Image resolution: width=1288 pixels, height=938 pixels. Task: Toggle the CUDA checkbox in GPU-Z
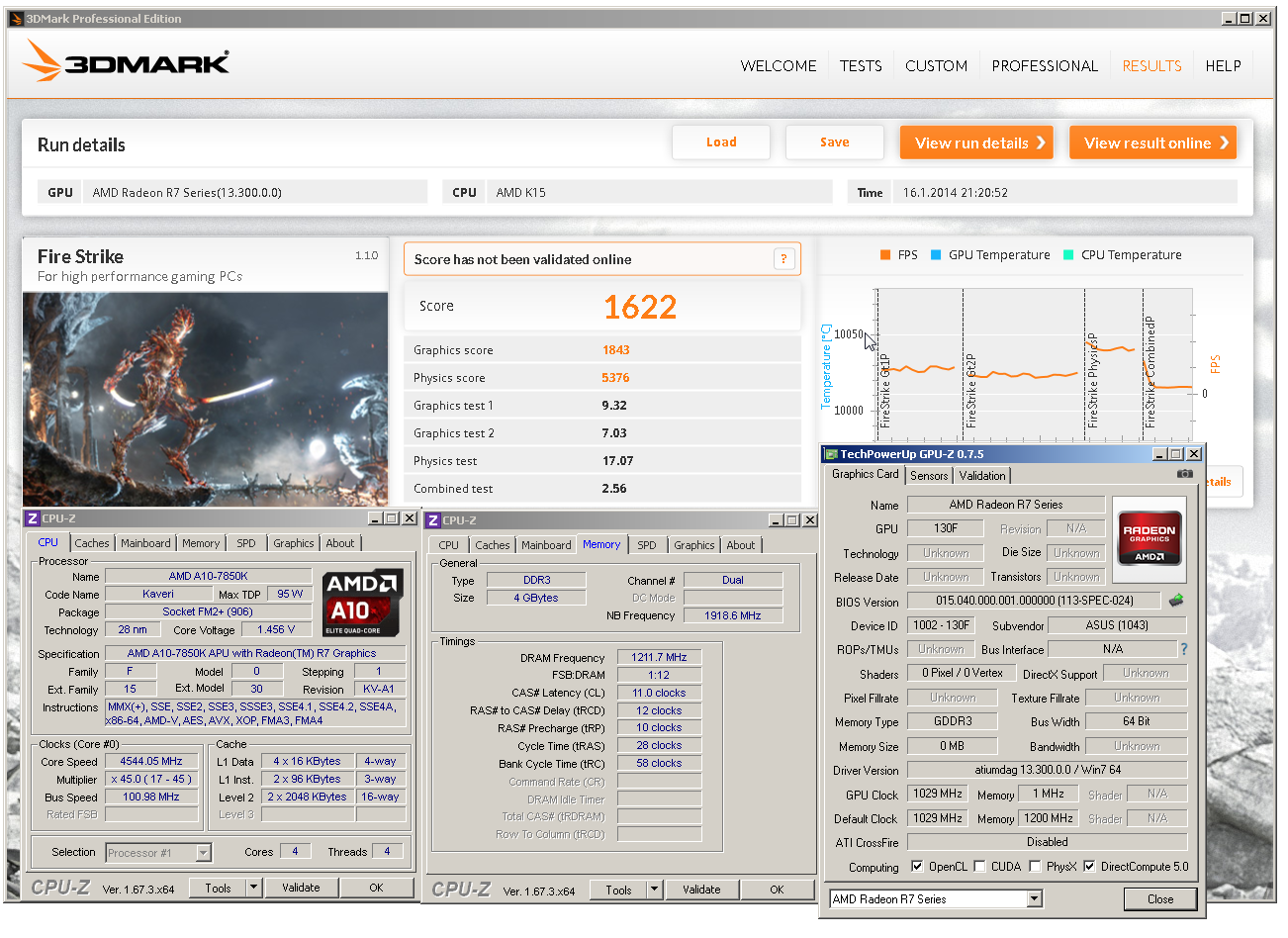click(x=979, y=866)
